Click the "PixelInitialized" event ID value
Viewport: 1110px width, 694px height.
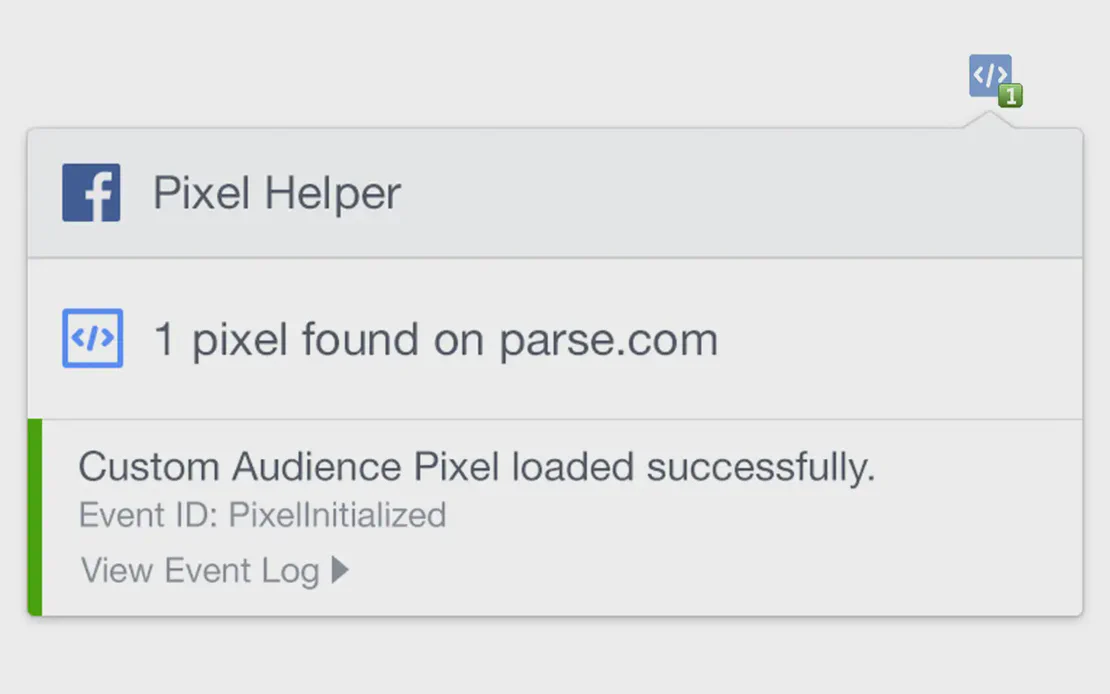point(337,516)
